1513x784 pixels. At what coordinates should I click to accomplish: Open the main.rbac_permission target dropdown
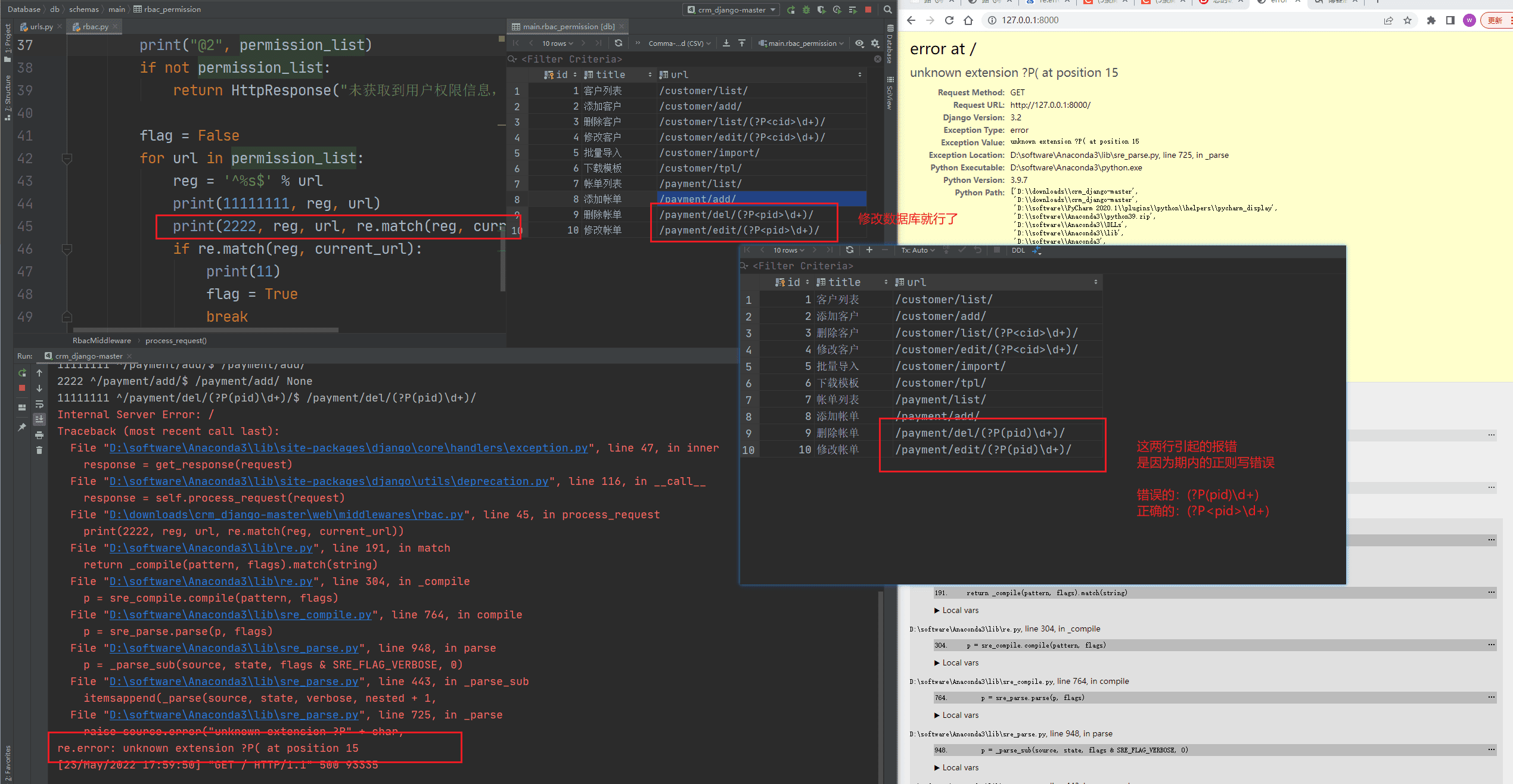pyautogui.click(x=801, y=43)
